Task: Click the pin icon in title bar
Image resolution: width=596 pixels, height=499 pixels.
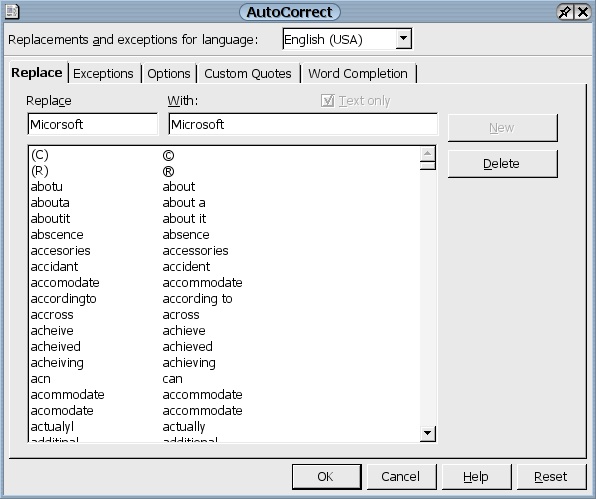Action: (564, 12)
